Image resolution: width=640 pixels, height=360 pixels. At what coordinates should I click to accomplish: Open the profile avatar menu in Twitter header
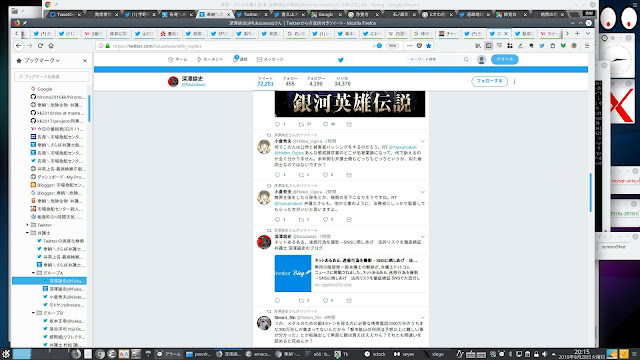481,60
